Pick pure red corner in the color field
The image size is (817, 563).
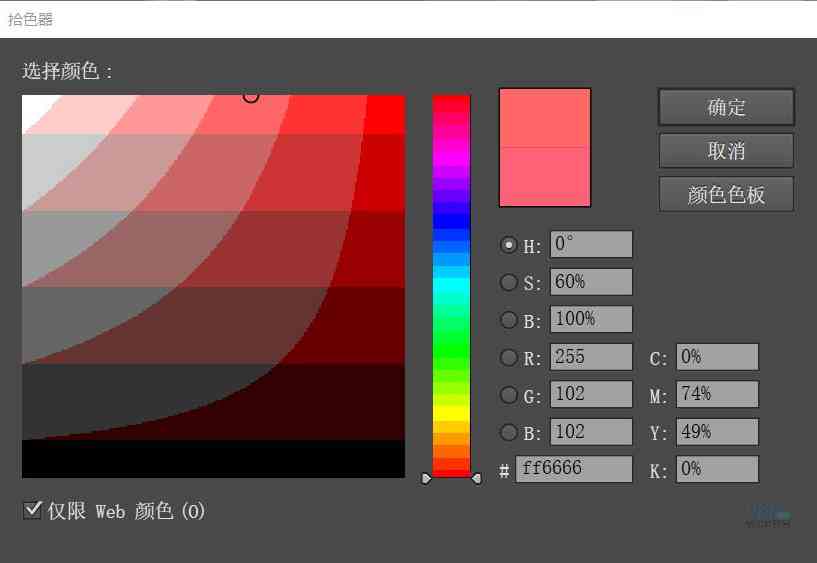(386, 114)
